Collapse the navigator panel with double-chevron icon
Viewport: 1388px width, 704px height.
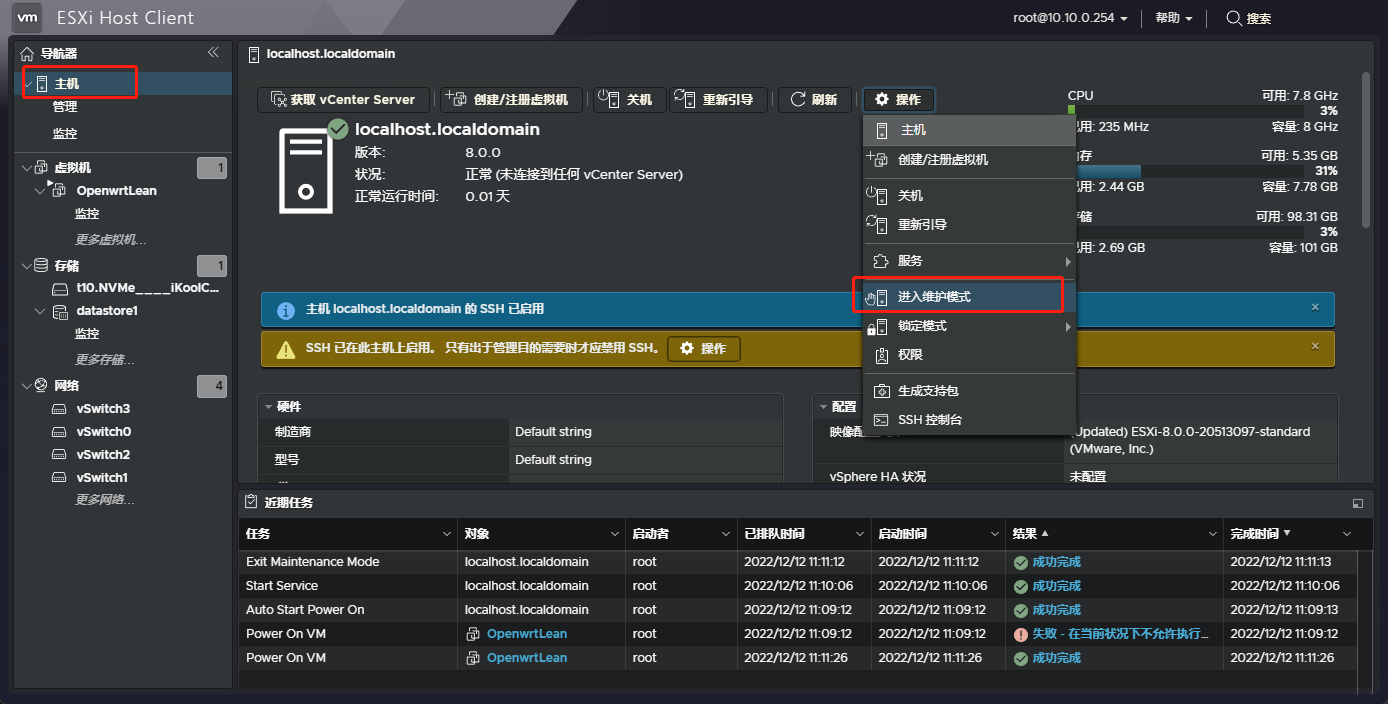tap(213, 53)
